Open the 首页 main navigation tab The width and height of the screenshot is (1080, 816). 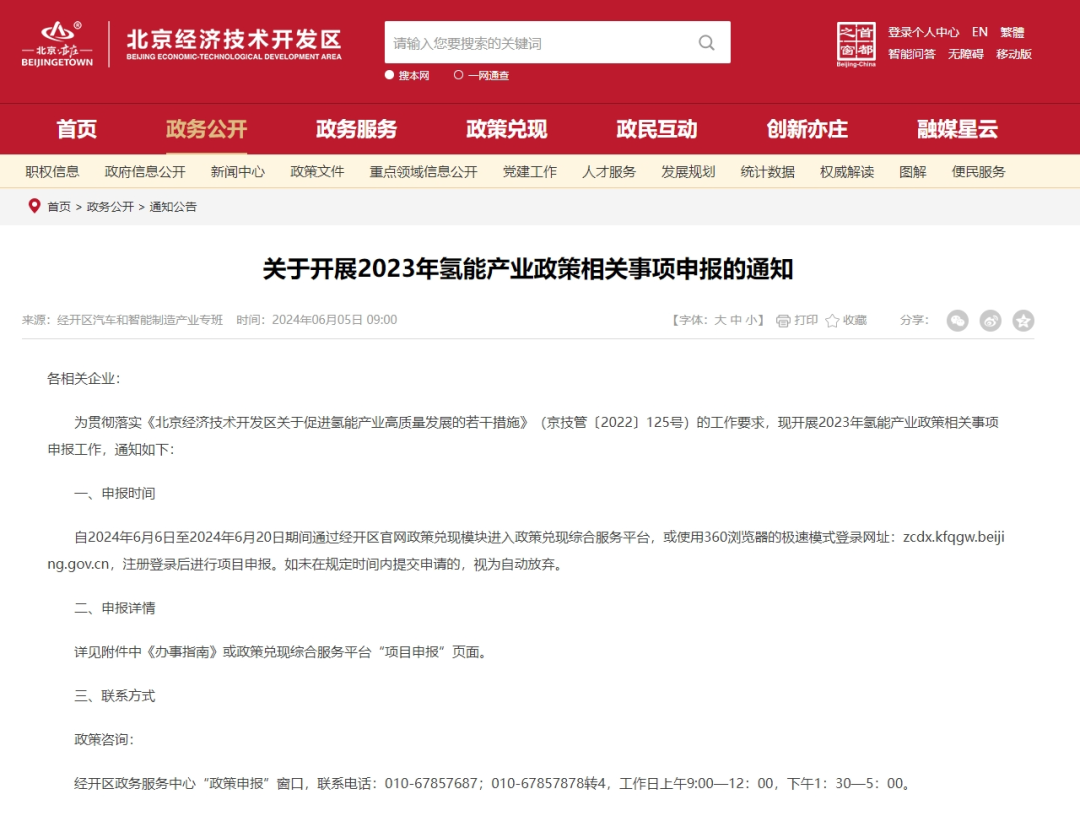tap(76, 129)
